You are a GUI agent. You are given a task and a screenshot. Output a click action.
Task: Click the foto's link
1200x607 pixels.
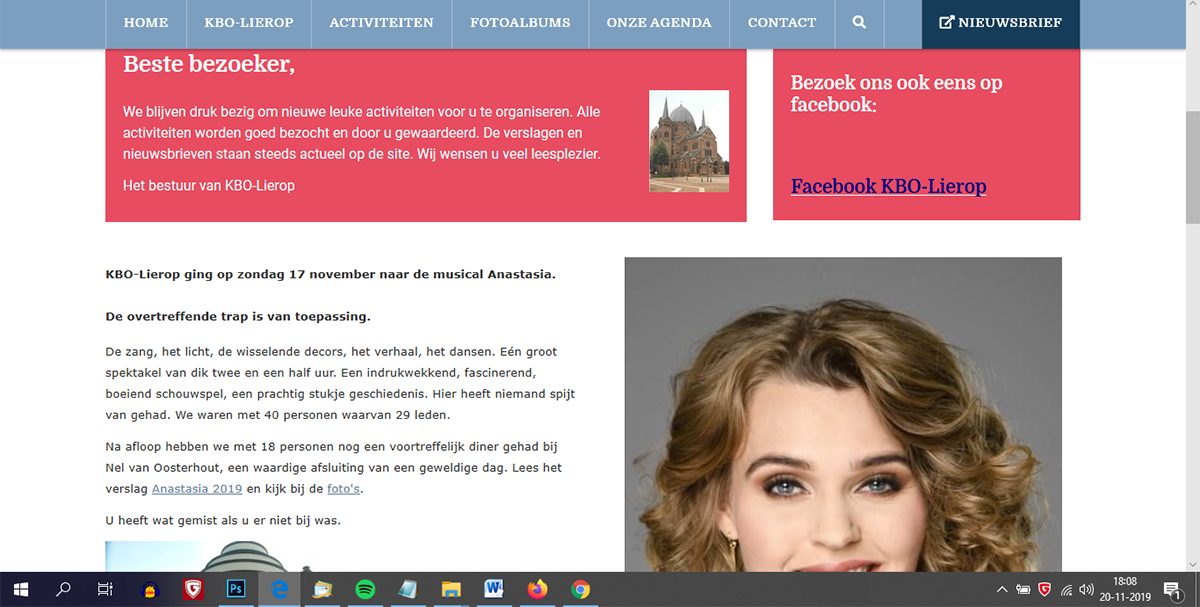(x=345, y=489)
